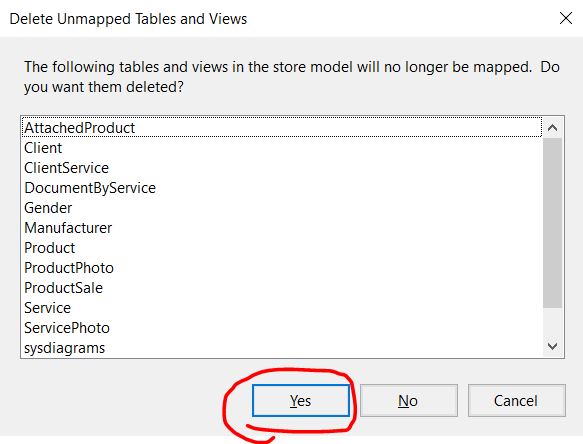Cancel the delete unmapped tables dialog
This screenshot has height=444, width=583.
[x=516, y=400]
